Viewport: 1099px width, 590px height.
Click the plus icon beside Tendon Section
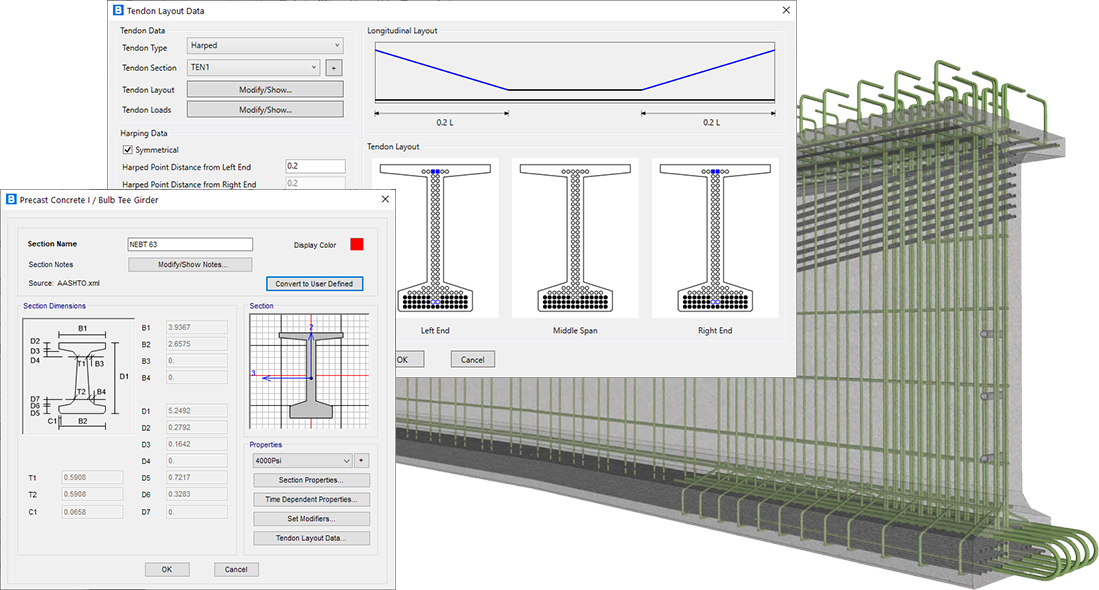point(334,68)
